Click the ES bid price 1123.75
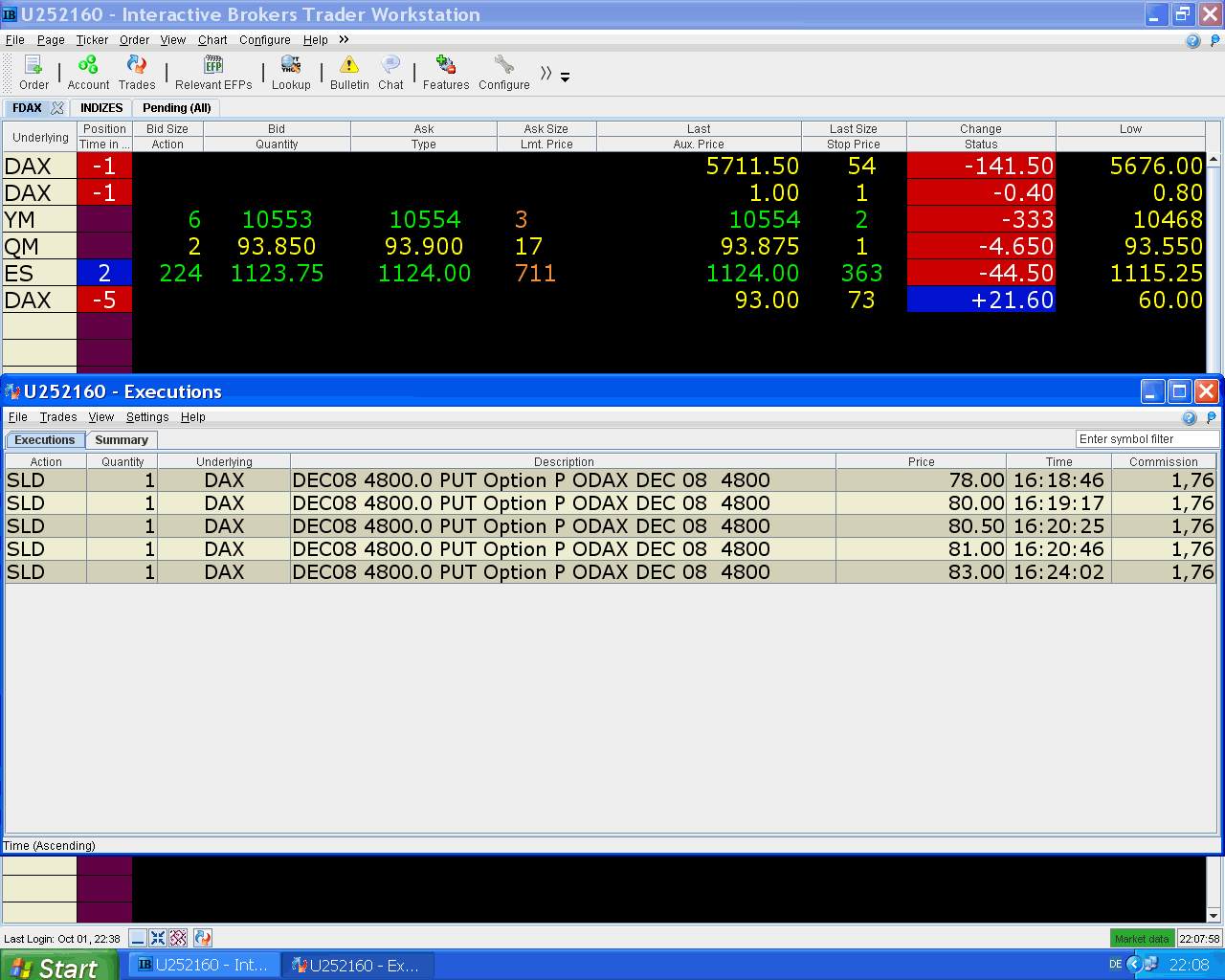The width and height of the screenshot is (1225, 980). [x=278, y=273]
